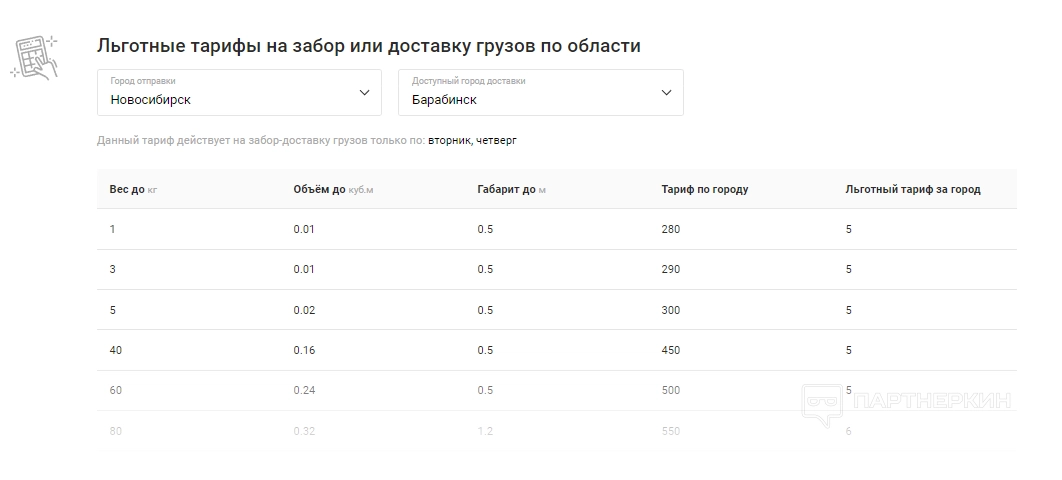Screen dimensions: 1062x480
Task: Click the heading Льготные тарифы на забор
Action: pos(368,46)
